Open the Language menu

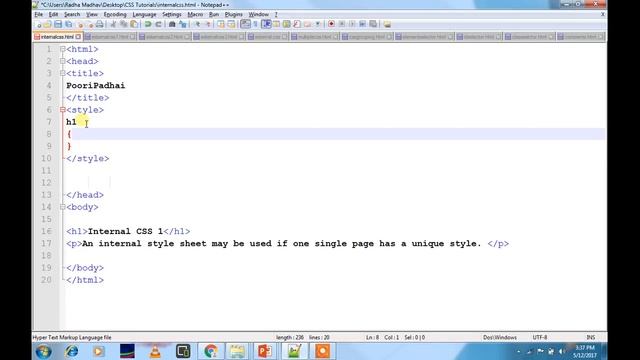click(144, 14)
